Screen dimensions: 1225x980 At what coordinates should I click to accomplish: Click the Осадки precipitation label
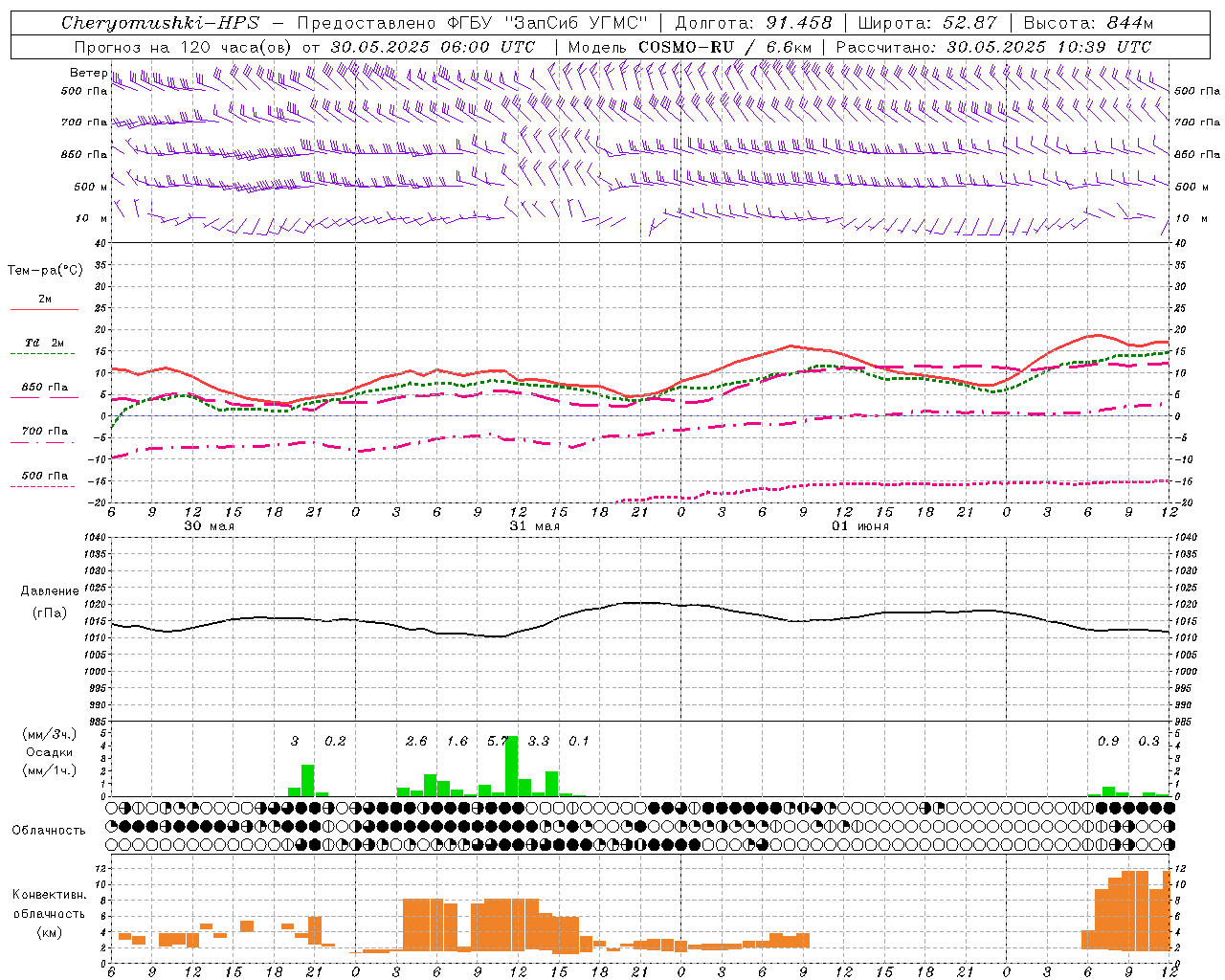click(49, 752)
